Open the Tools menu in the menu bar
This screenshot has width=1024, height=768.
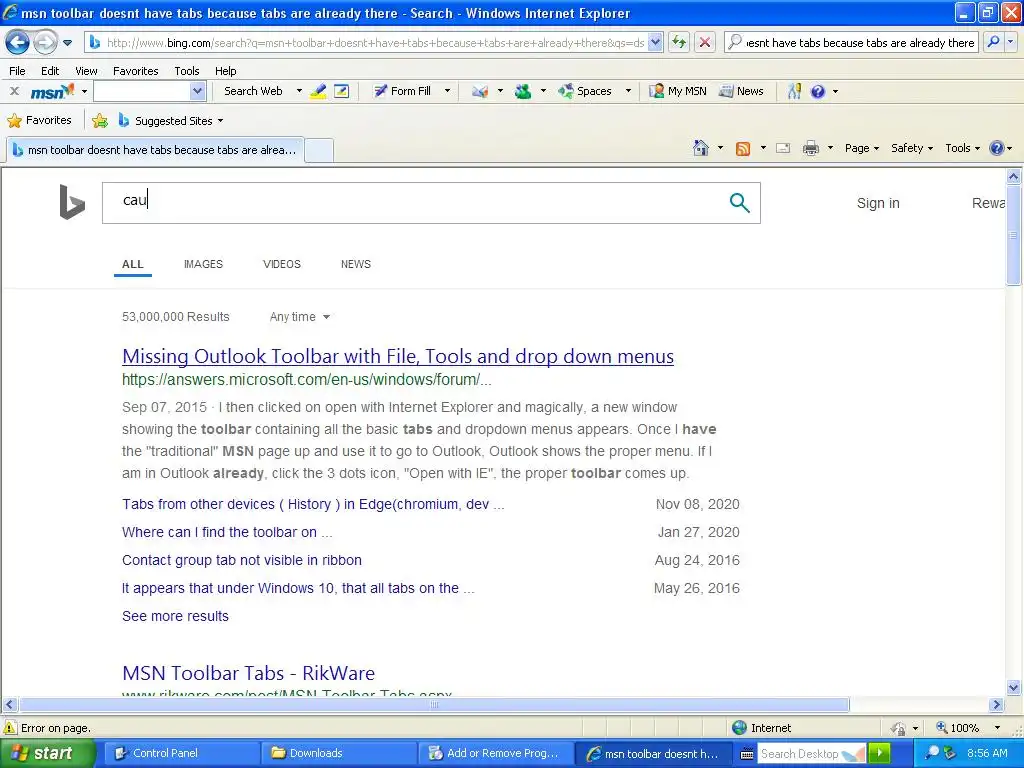(x=186, y=71)
